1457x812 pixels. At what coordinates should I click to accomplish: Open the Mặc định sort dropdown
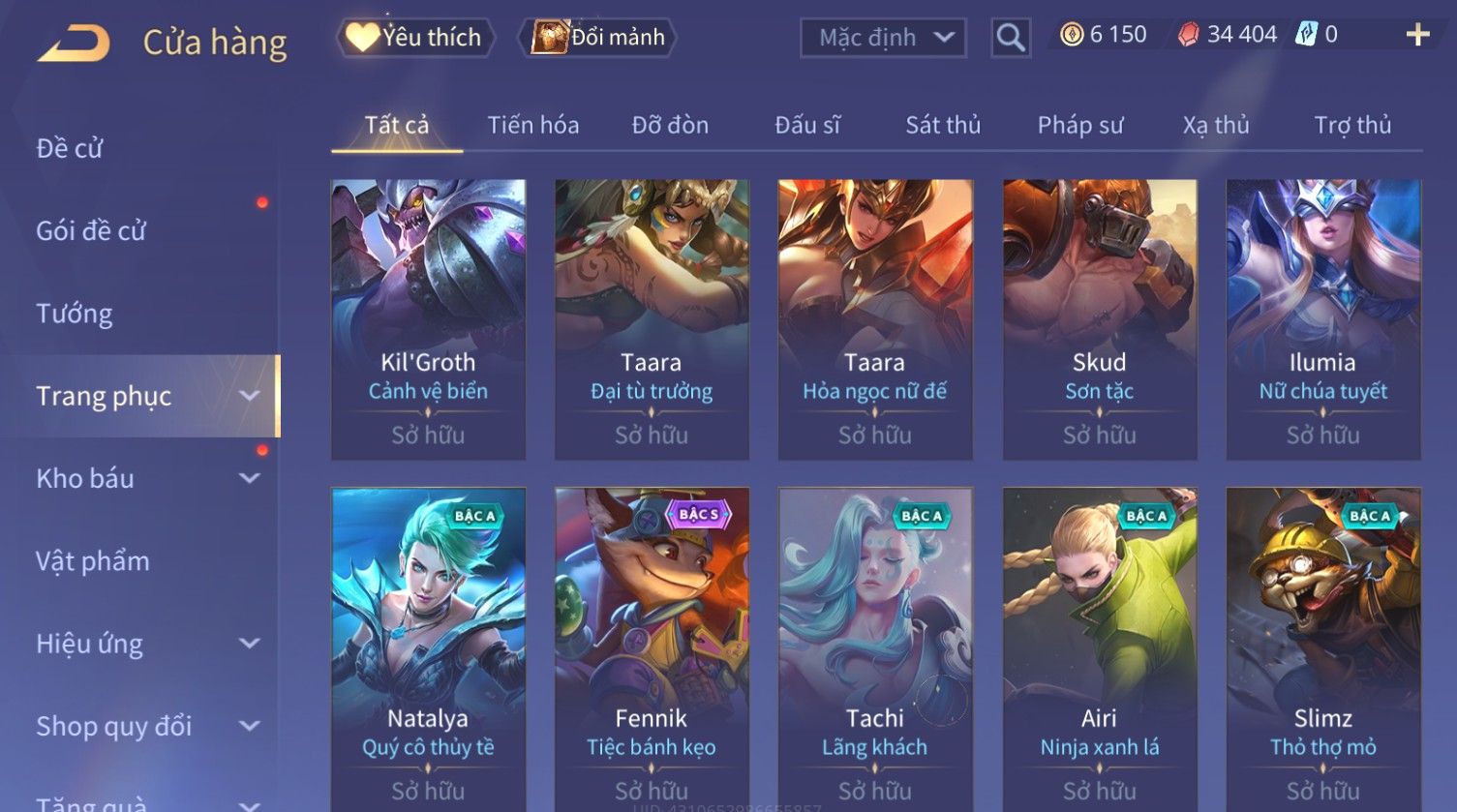[x=883, y=38]
